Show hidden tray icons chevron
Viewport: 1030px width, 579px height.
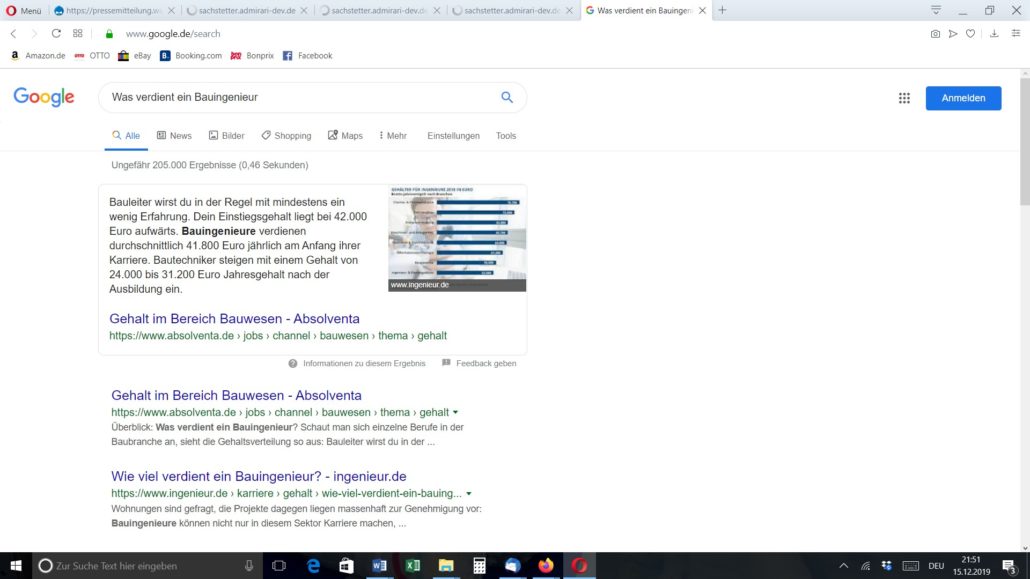pos(843,566)
